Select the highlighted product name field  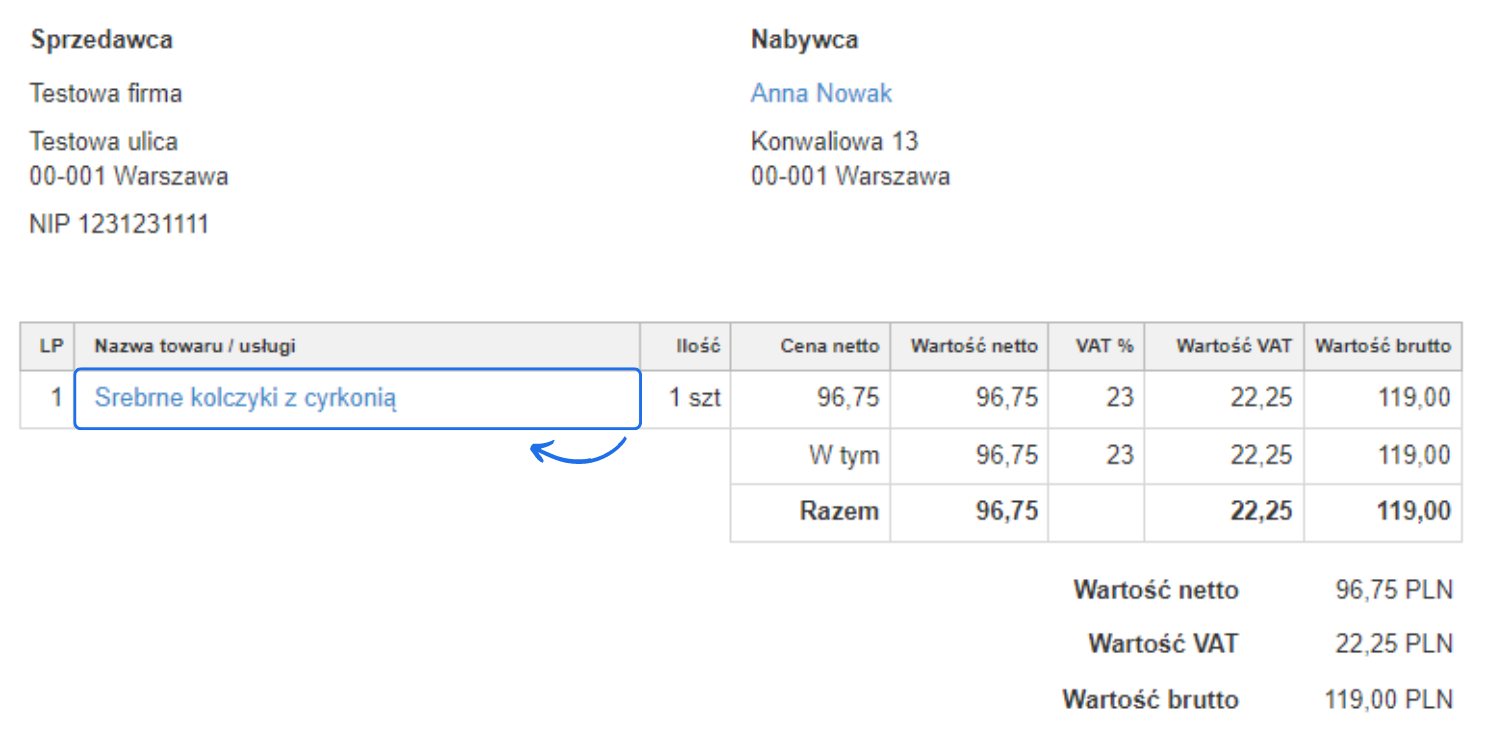pos(357,397)
